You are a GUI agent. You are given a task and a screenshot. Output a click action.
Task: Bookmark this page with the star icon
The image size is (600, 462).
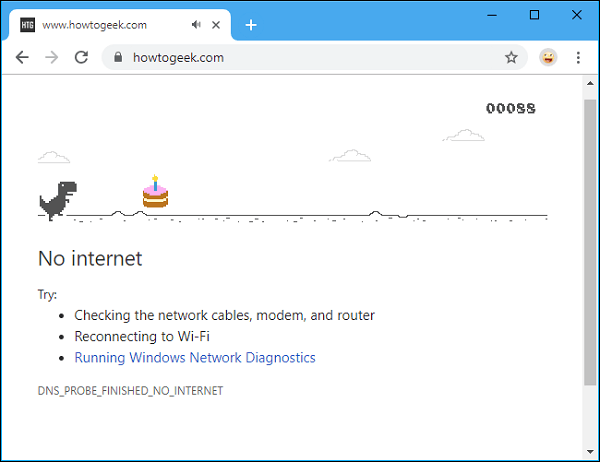click(x=511, y=58)
